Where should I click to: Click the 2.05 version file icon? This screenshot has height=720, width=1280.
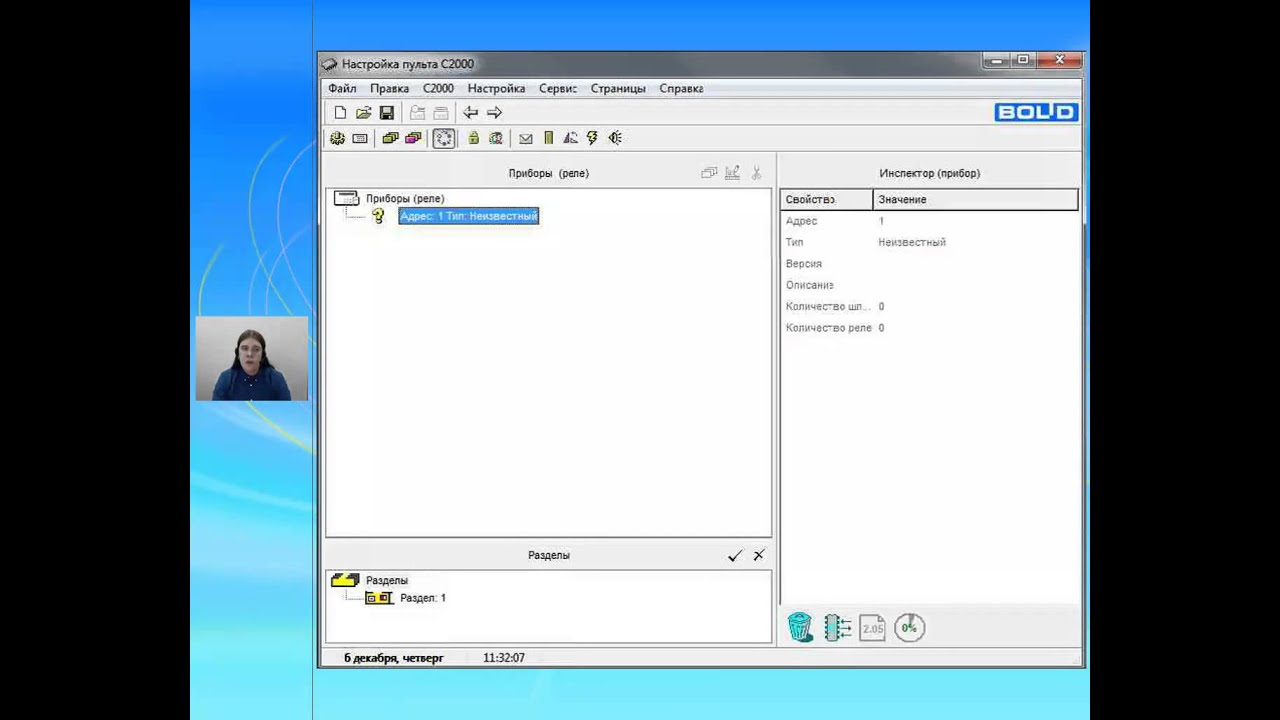pyautogui.click(x=873, y=627)
